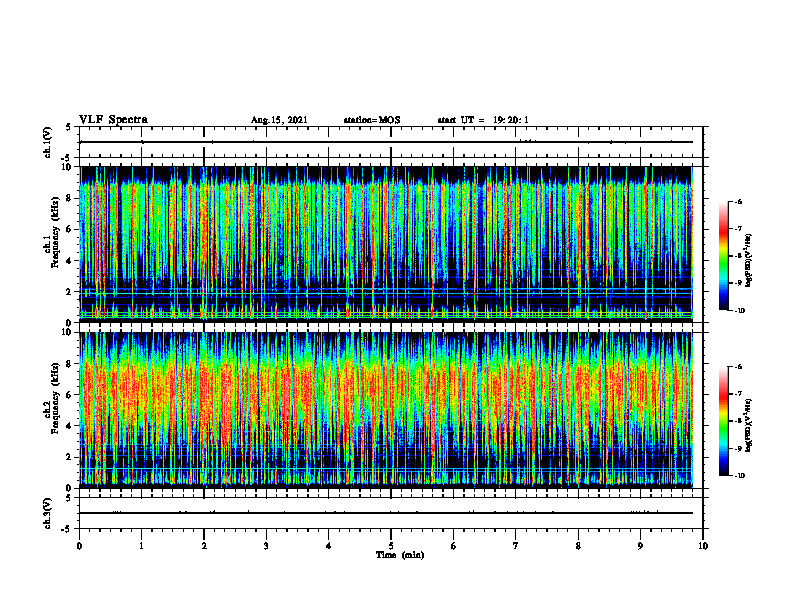Click the ch.1 spectrogram color bar
The height and width of the screenshot is (612, 792).
point(724,256)
